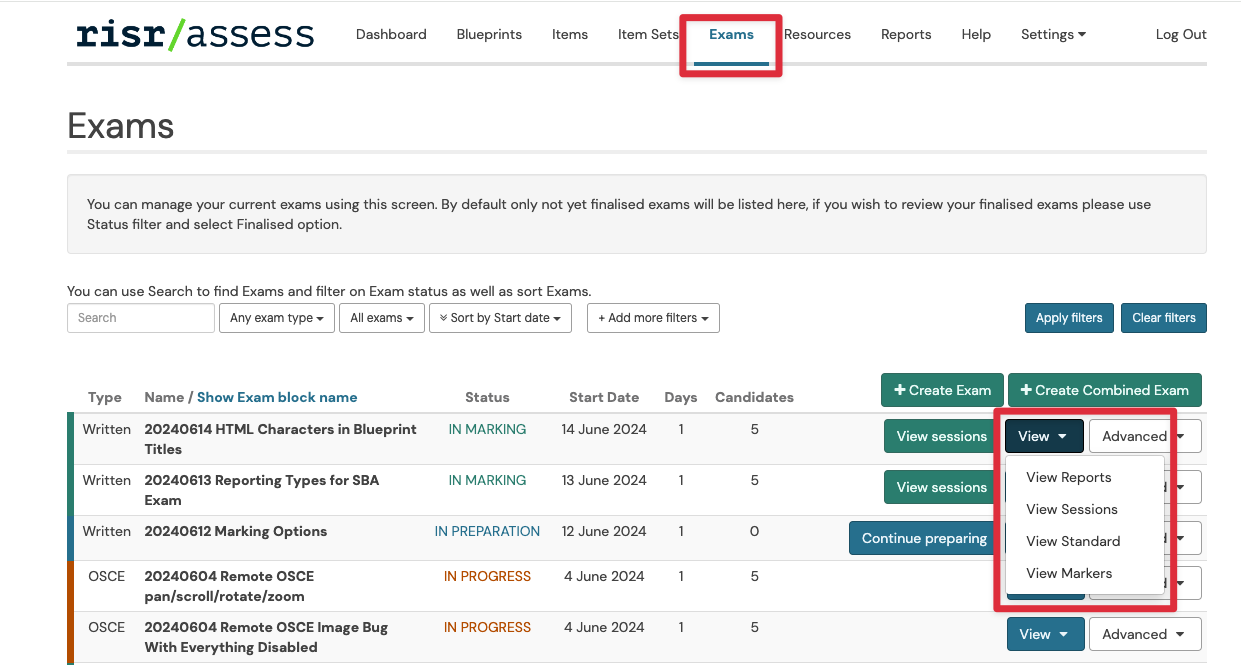Screen dimensions: 1241x665
Task: Click the Log Out link
Action: click(1181, 34)
